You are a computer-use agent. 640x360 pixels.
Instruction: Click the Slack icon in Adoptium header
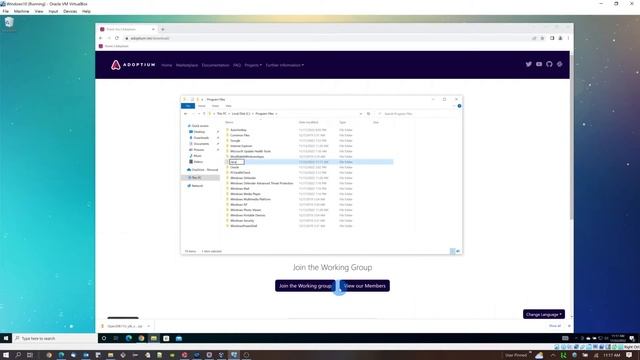[x=560, y=64]
